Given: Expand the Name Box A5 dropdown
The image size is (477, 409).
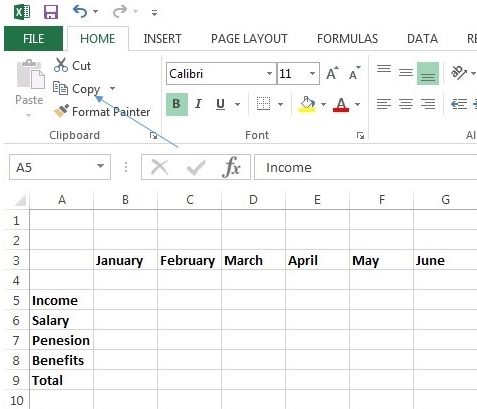Looking at the screenshot, I should (x=100, y=166).
